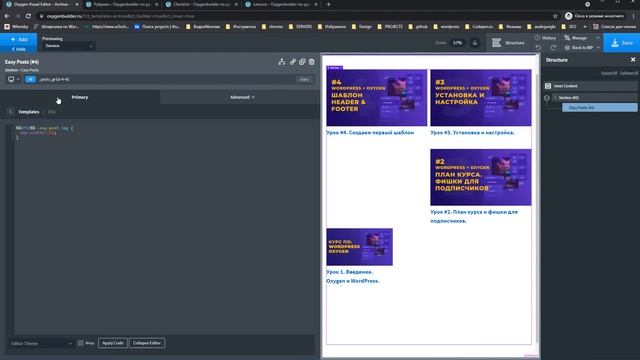Click the Урок #3 post title link
Screen dimensions: 640x360
pos(472,133)
